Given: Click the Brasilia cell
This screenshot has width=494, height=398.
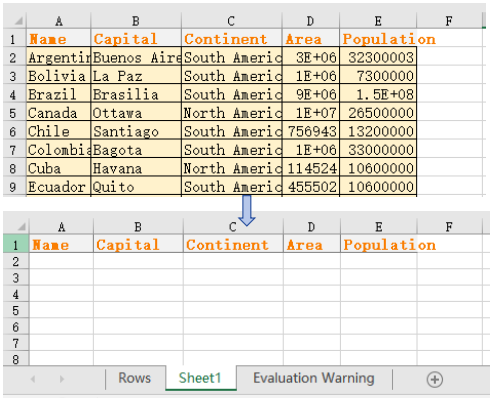Looking at the screenshot, I should (136, 94).
